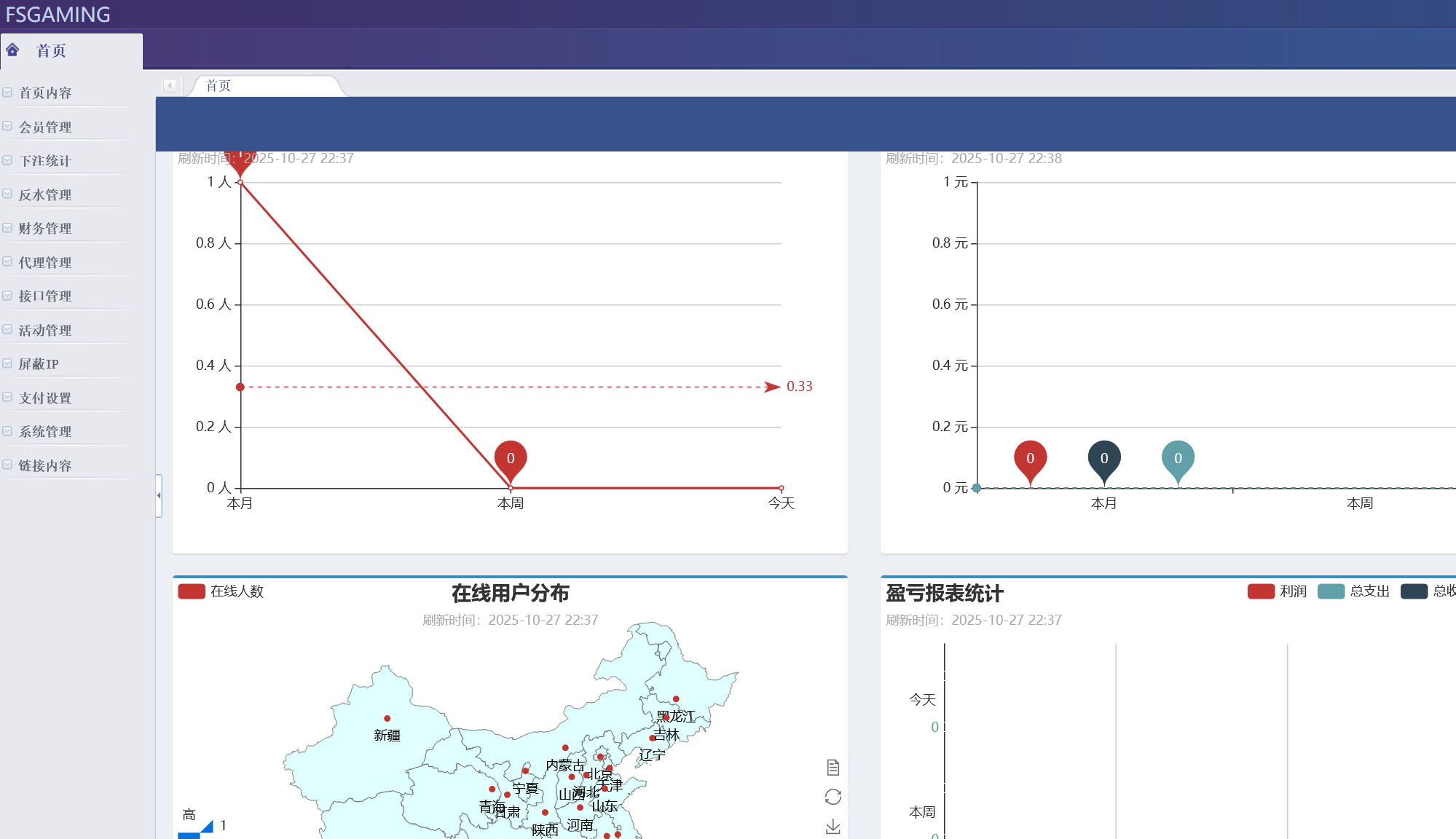The width and height of the screenshot is (1456, 839).
Task: Expand the 会员管理 sidebar section
Action: pyautogui.click(x=45, y=127)
